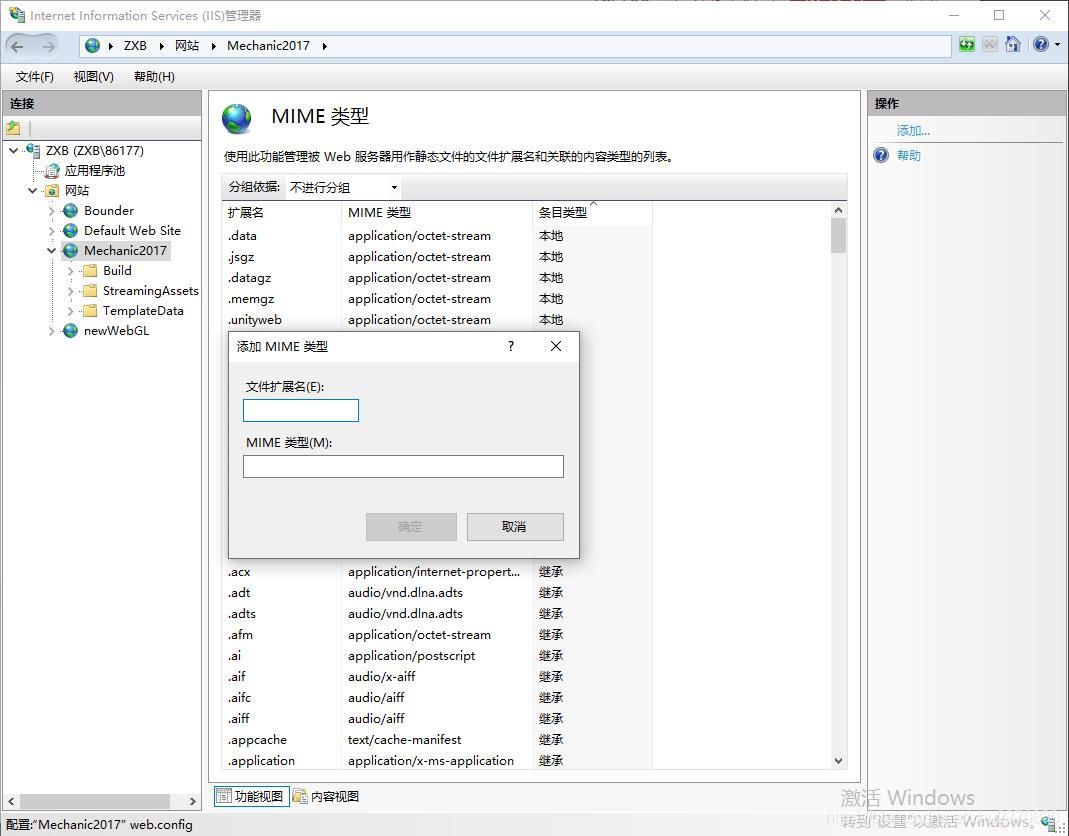Expand the Bounder site node
Image resolution: width=1069 pixels, height=836 pixels.
tap(52, 211)
